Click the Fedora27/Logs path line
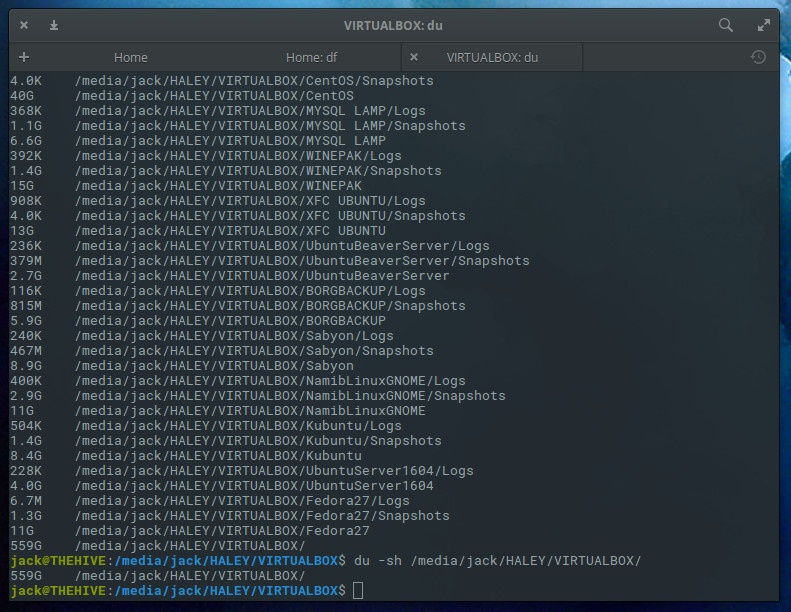Viewport: 791px width, 612px height. coord(242,501)
